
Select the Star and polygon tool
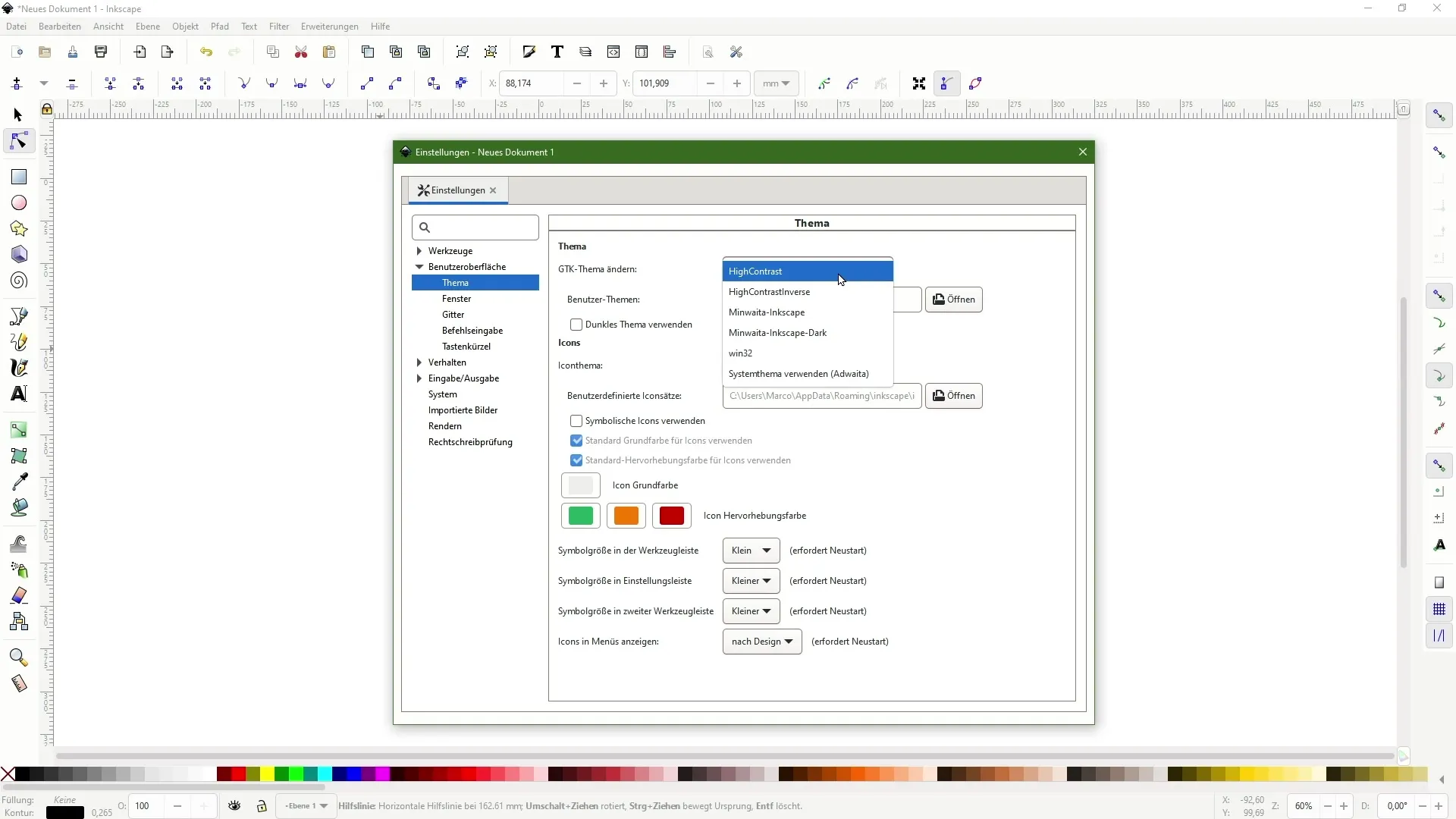point(19,228)
